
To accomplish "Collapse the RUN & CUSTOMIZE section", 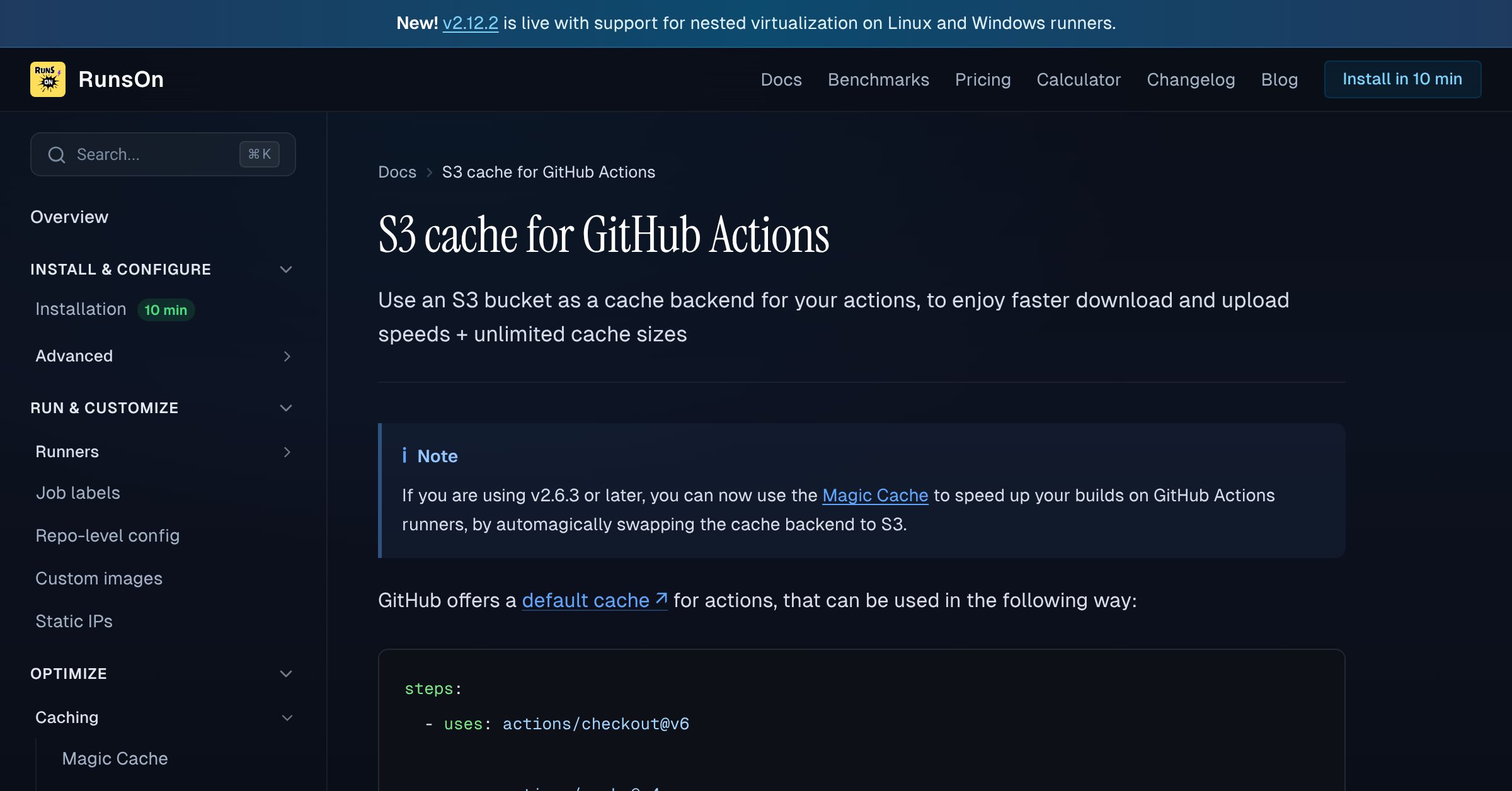I will tap(286, 407).
